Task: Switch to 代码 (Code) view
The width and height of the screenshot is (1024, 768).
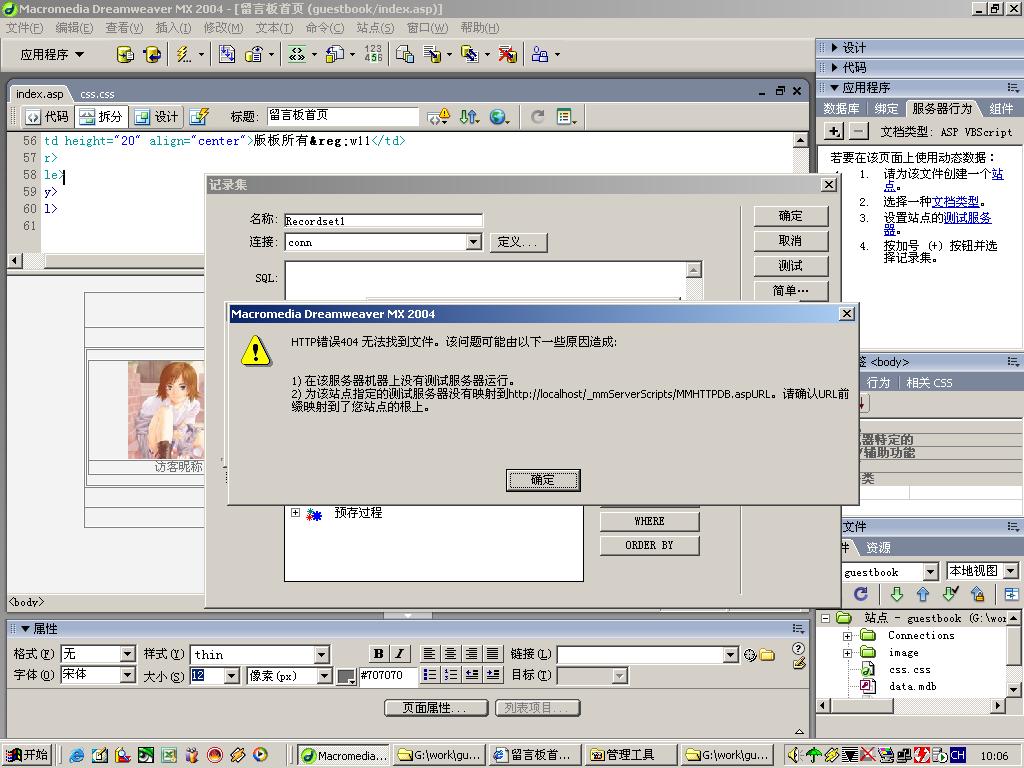Action: click(x=48, y=117)
